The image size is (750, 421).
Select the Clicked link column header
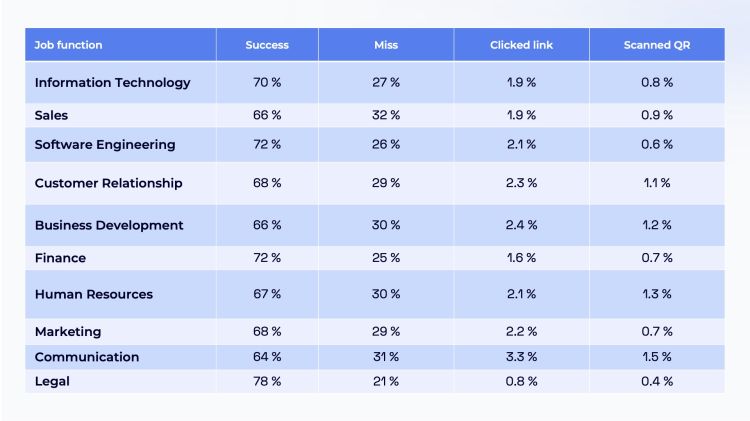[x=521, y=45]
